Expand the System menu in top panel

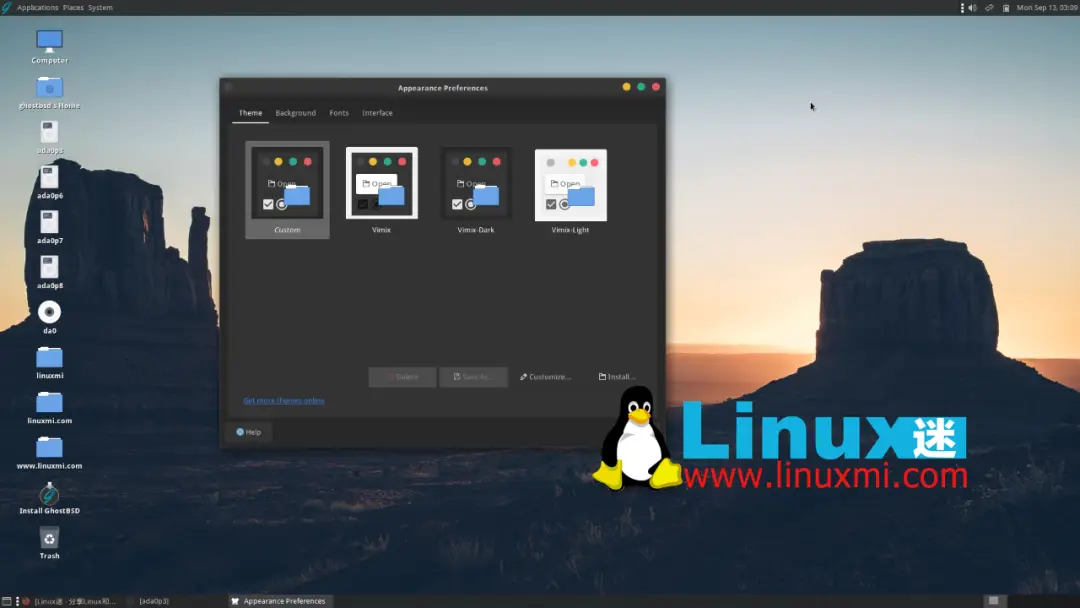(100, 8)
